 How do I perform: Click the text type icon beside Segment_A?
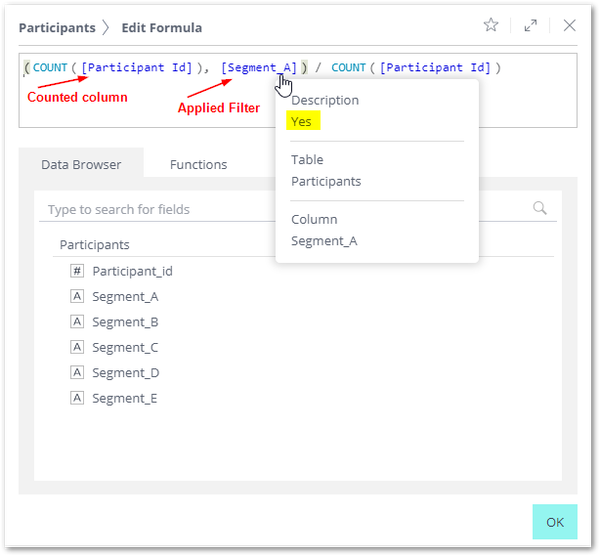77,296
